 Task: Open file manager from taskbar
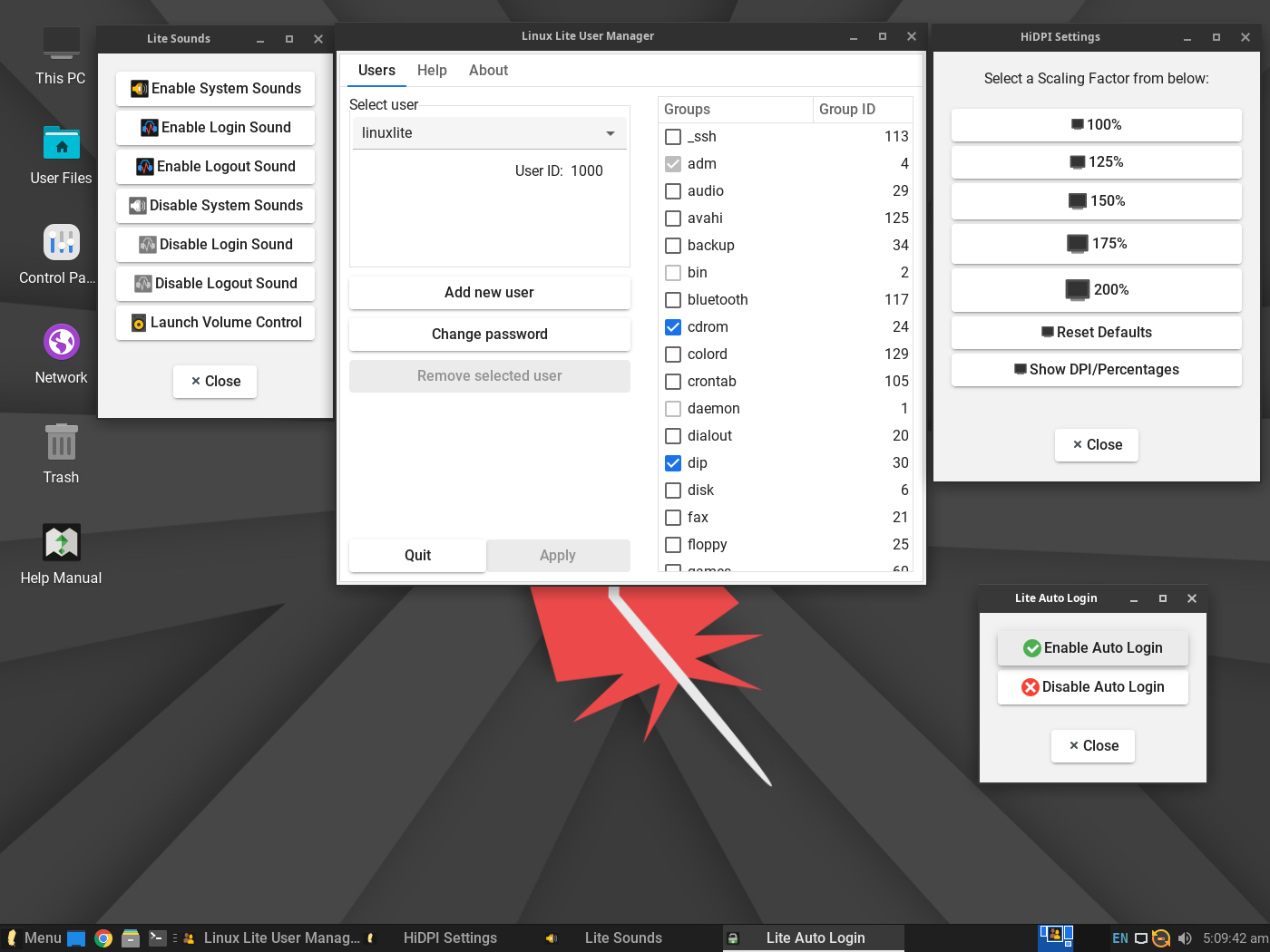coord(131,938)
